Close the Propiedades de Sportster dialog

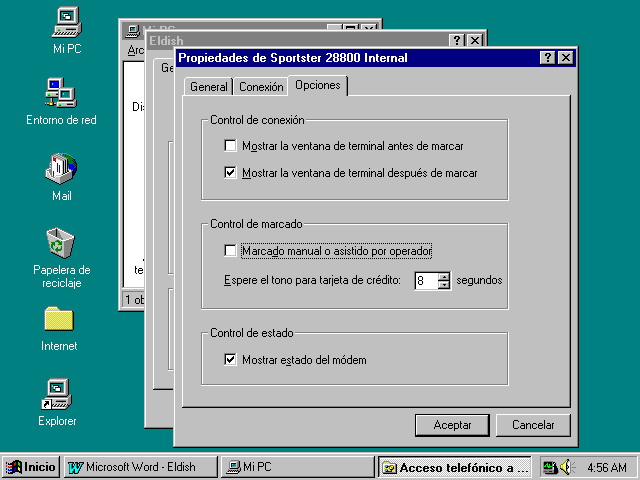[566, 58]
